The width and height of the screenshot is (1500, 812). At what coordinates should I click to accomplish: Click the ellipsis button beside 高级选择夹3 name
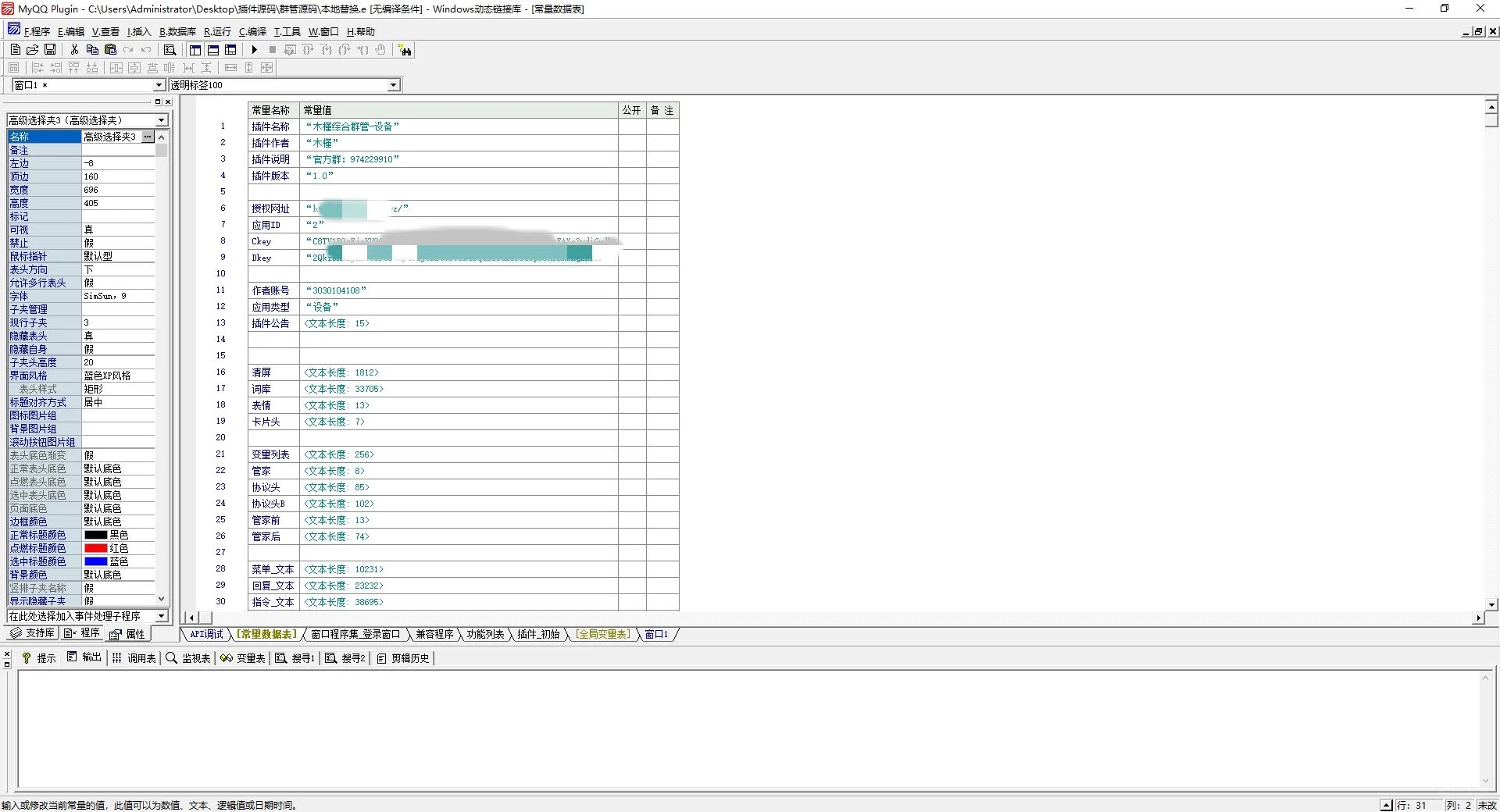click(x=148, y=137)
